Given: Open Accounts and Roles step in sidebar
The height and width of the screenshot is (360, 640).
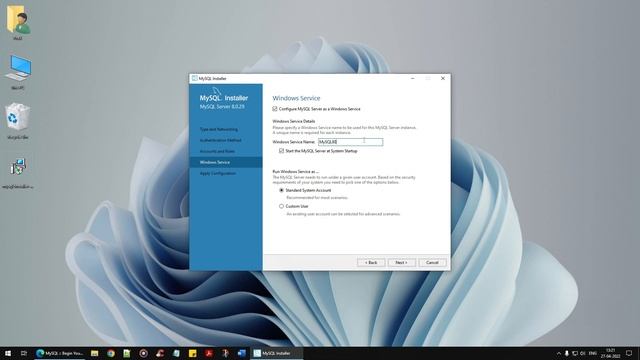Looking at the screenshot, I should 217,151.
